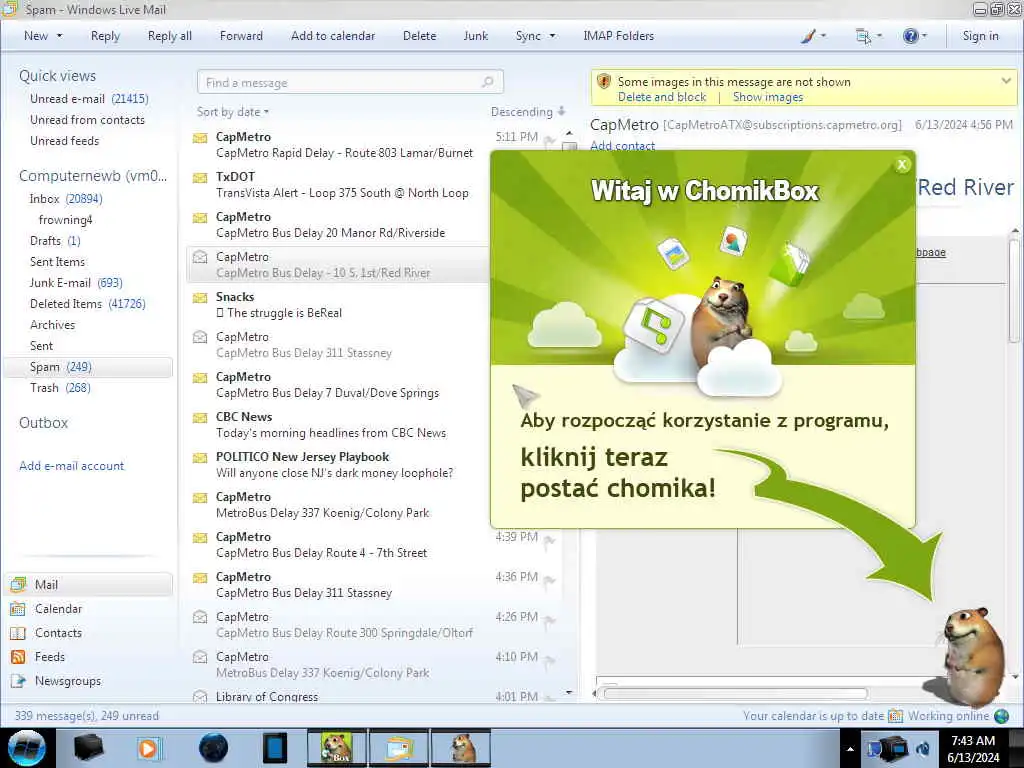Viewport: 1024px width, 768px height.
Task: Click Reply all in the toolbar
Action: [170, 36]
